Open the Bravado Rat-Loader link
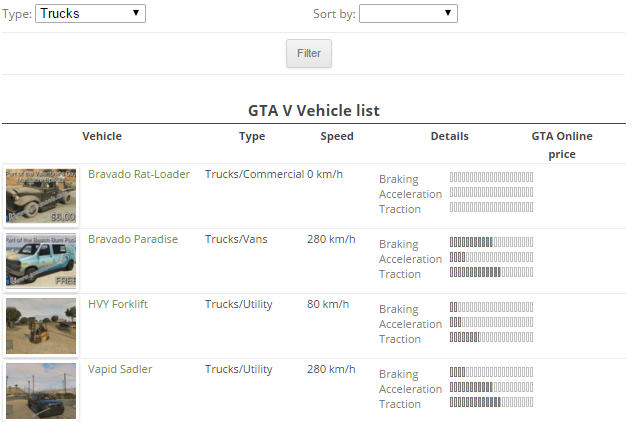Image resolution: width=632 pixels, height=422 pixels. [x=139, y=174]
